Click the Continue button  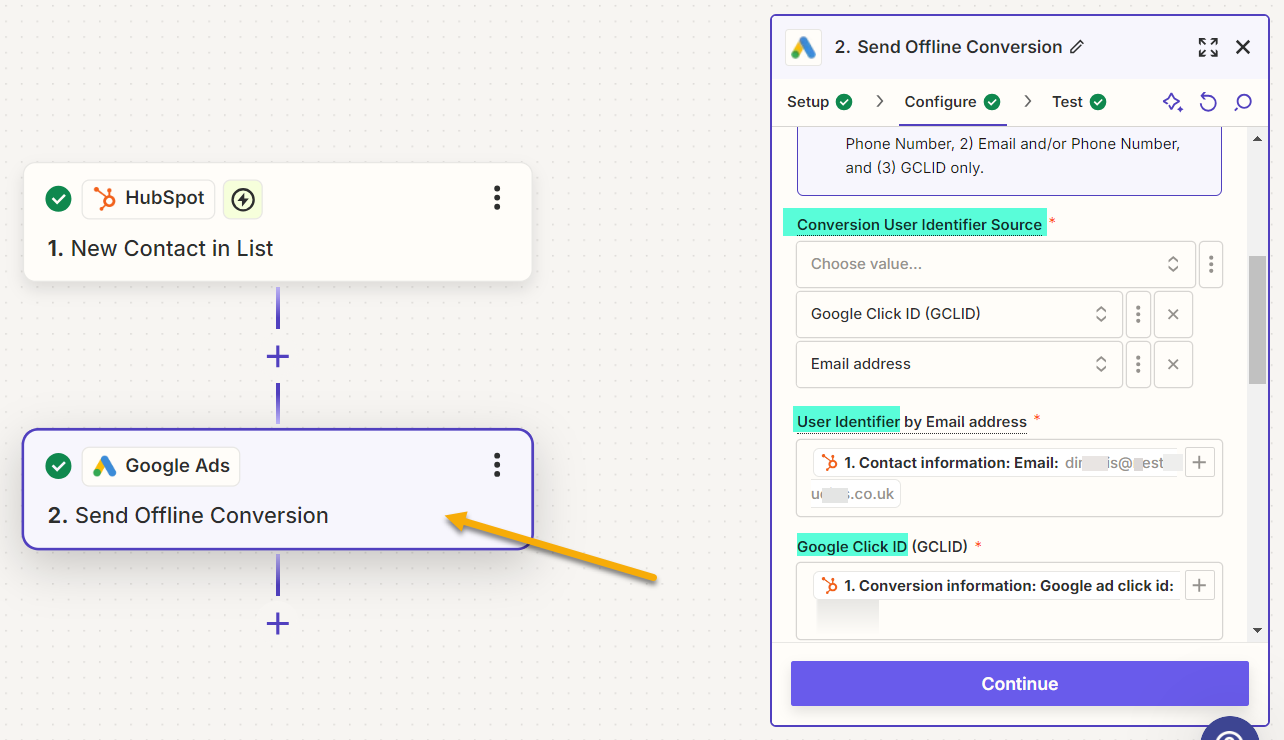click(1020, 684)
